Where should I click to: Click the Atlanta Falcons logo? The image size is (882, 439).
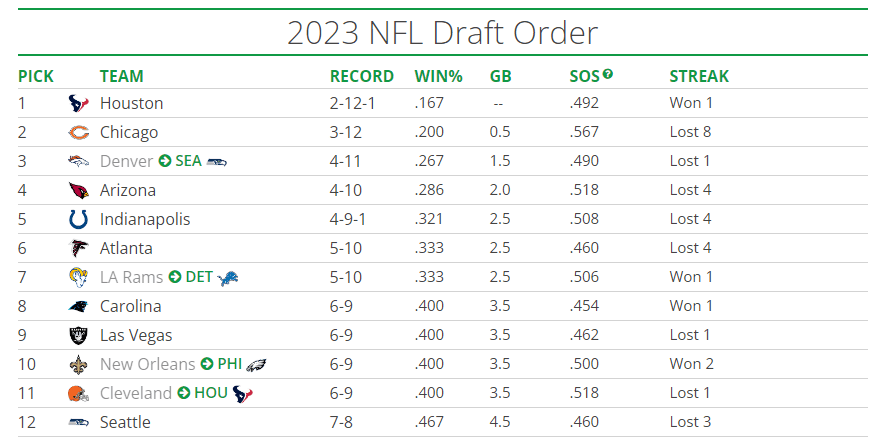pyautogui.click(x=78, y=248)
